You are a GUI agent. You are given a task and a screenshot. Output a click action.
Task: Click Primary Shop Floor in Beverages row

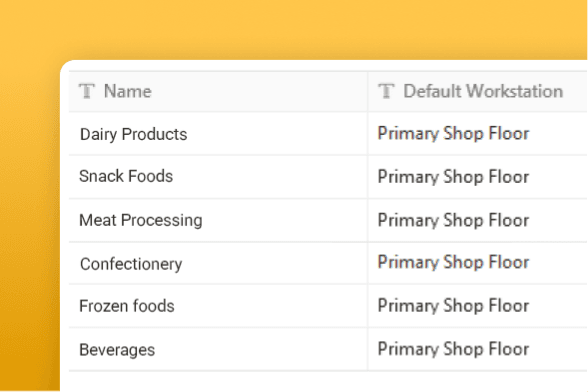point(453,349)
